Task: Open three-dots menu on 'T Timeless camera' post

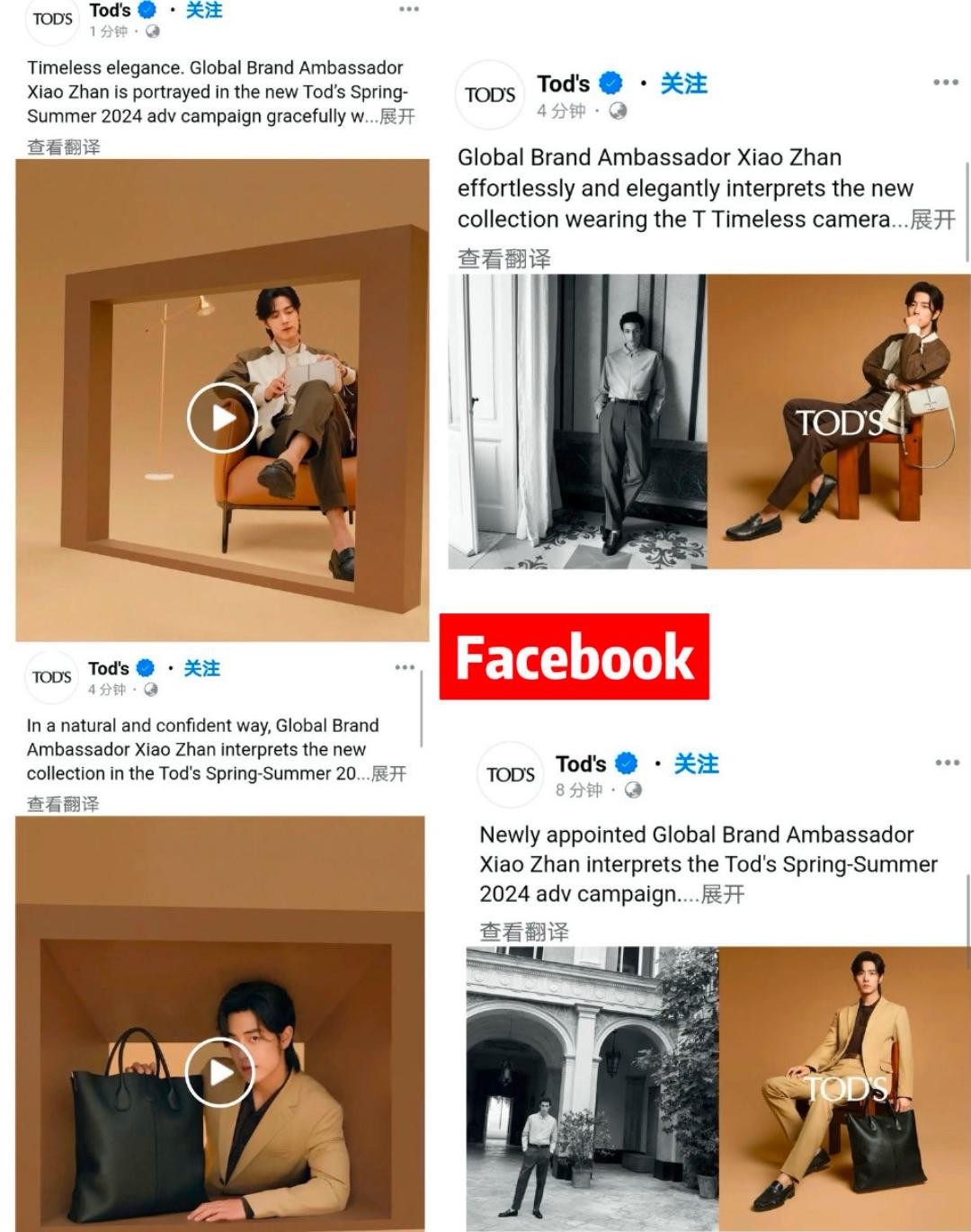Action: (x=946, y=82)
